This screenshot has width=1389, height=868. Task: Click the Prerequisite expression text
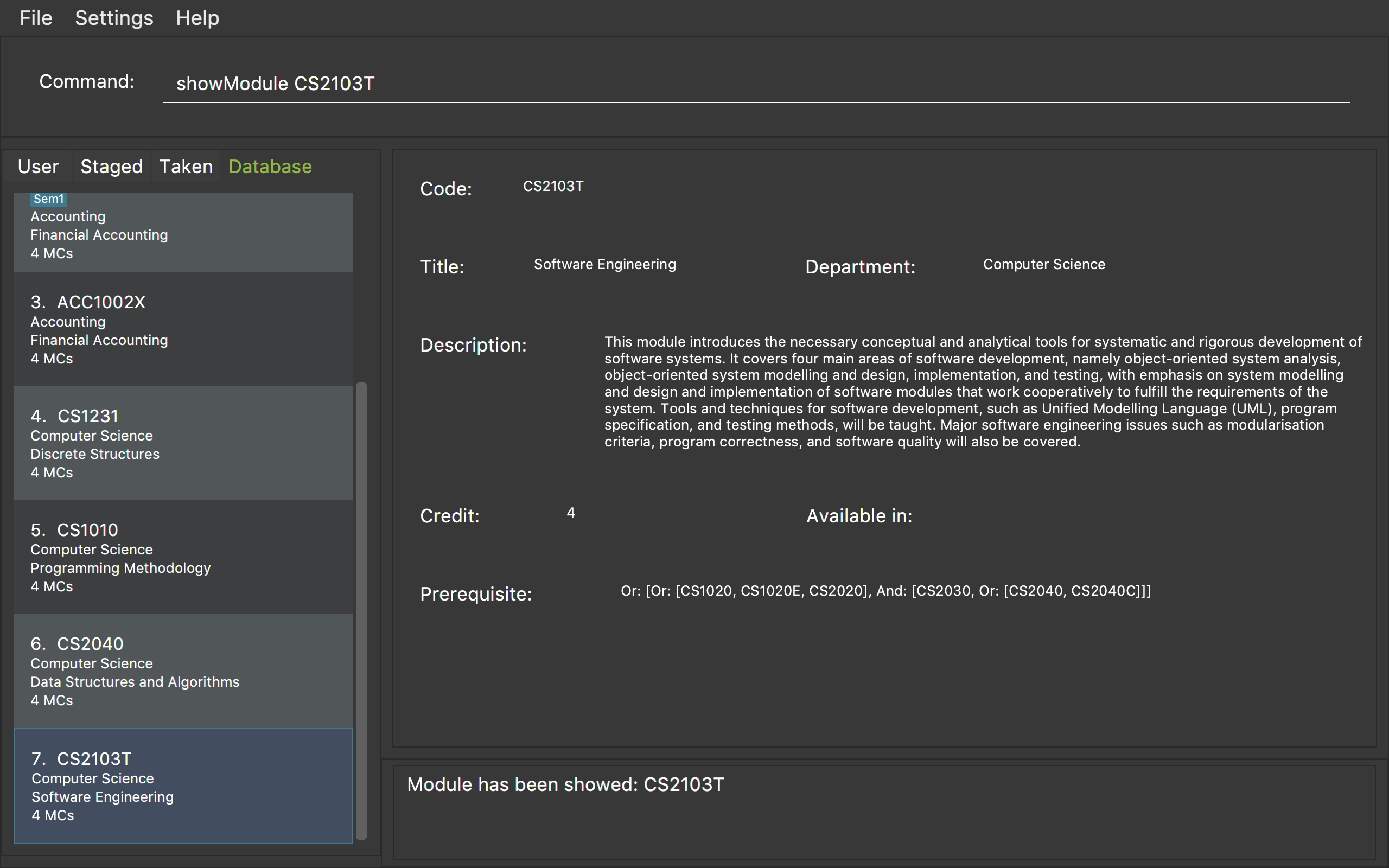point(885,591)
